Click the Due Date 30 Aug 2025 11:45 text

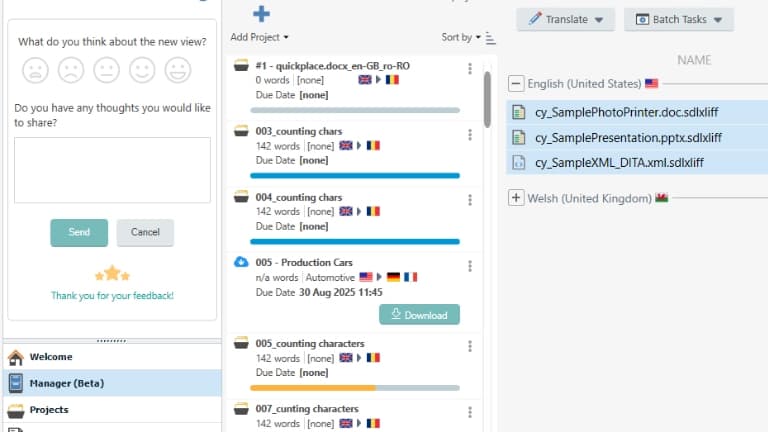319,292
